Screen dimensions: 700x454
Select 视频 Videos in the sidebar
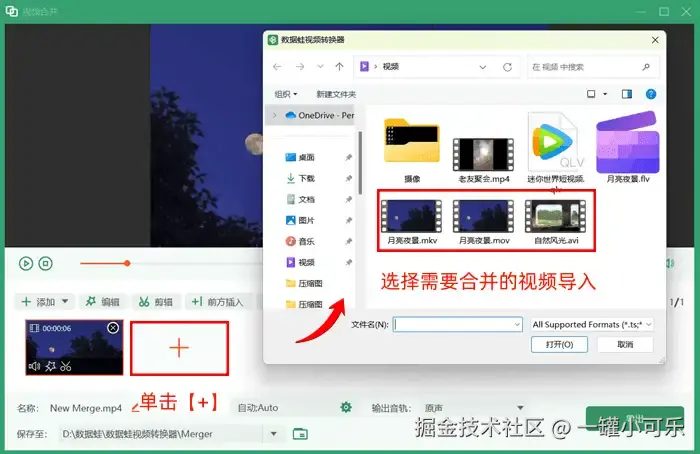[300, 262]
